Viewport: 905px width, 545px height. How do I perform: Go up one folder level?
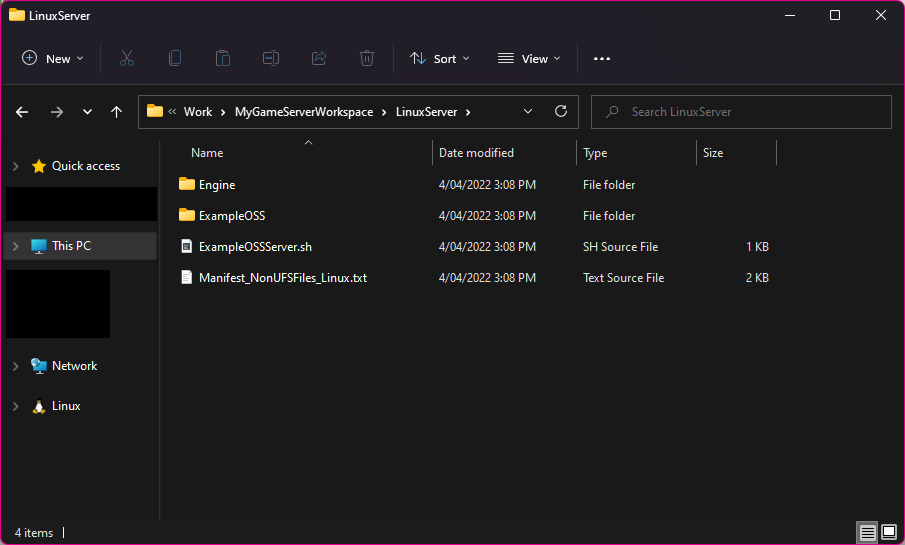point(116,112)
